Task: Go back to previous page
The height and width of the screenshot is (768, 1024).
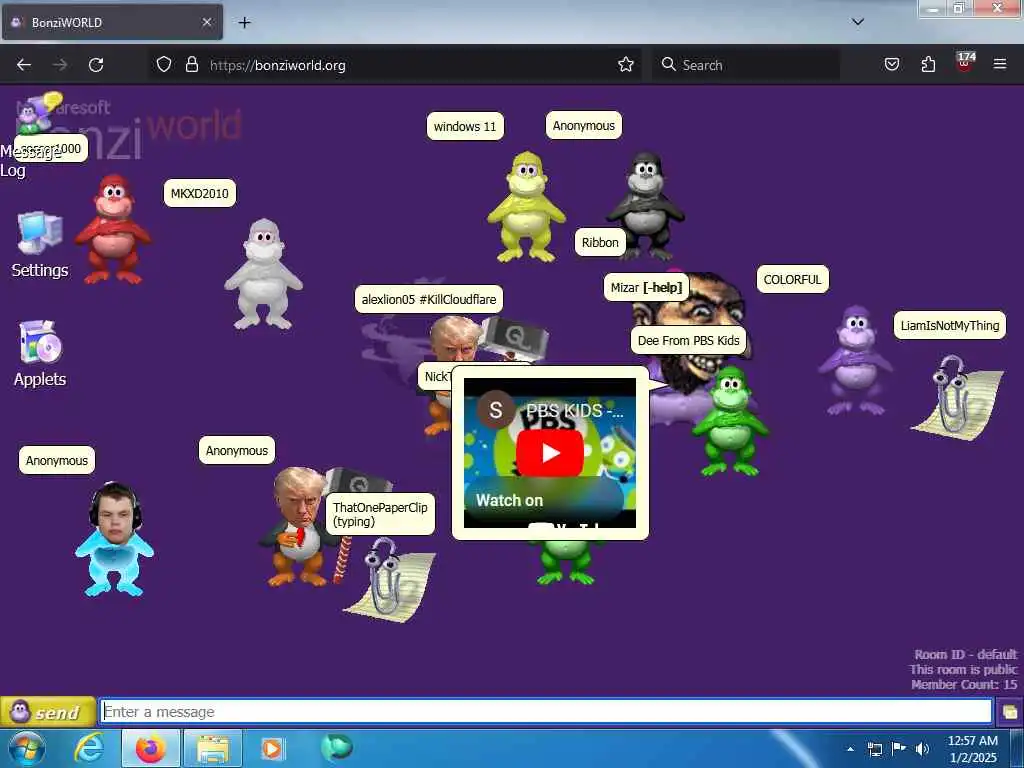Action: click(x=24, y=65)
